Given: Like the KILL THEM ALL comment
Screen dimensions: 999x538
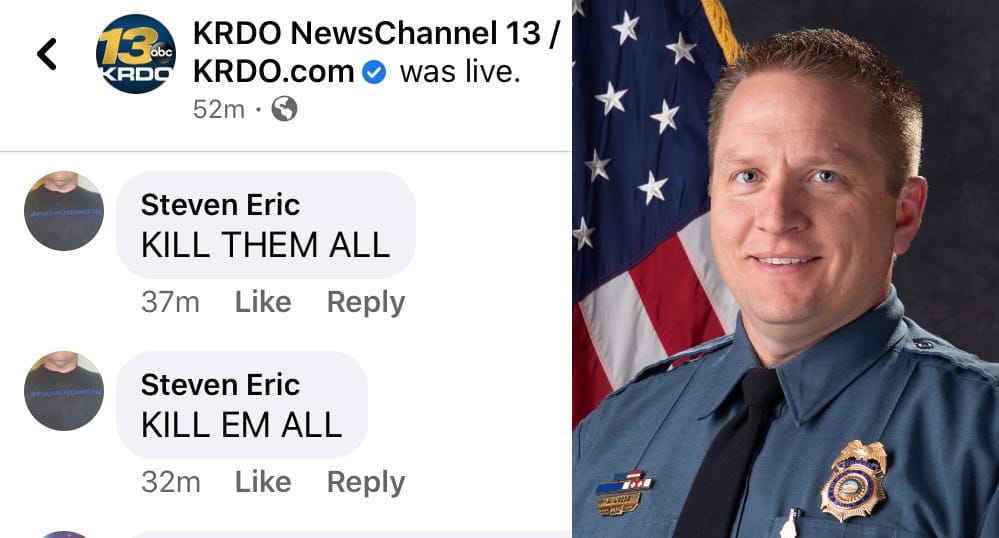Looking at the screenshot, I should pos(263,302).
